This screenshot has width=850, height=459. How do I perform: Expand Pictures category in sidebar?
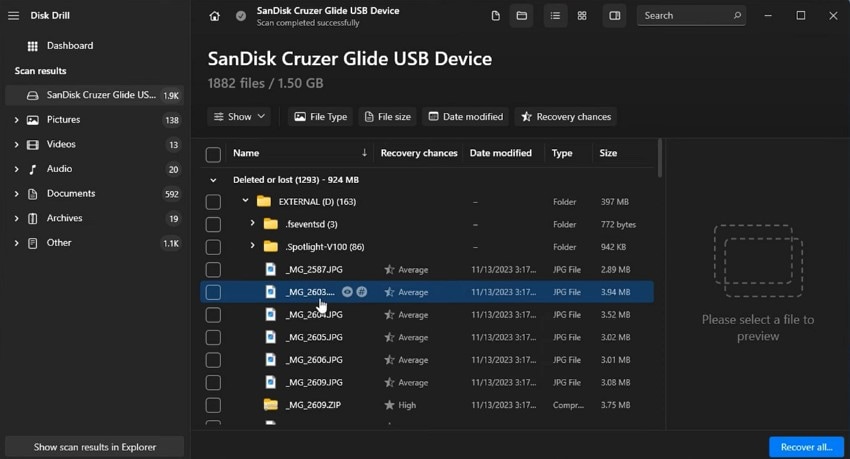16,120
